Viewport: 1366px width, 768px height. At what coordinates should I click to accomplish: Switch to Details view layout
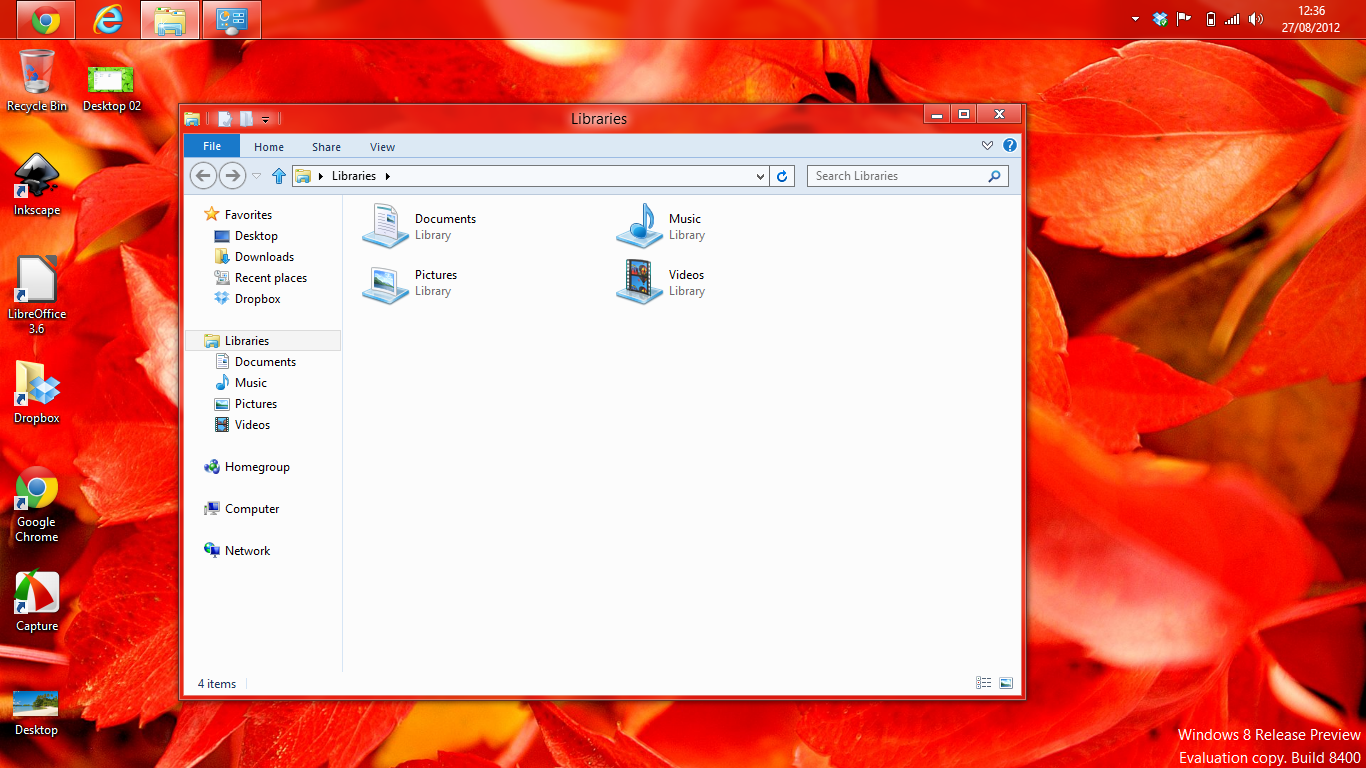pyautogui.click(x=984, y=683)
